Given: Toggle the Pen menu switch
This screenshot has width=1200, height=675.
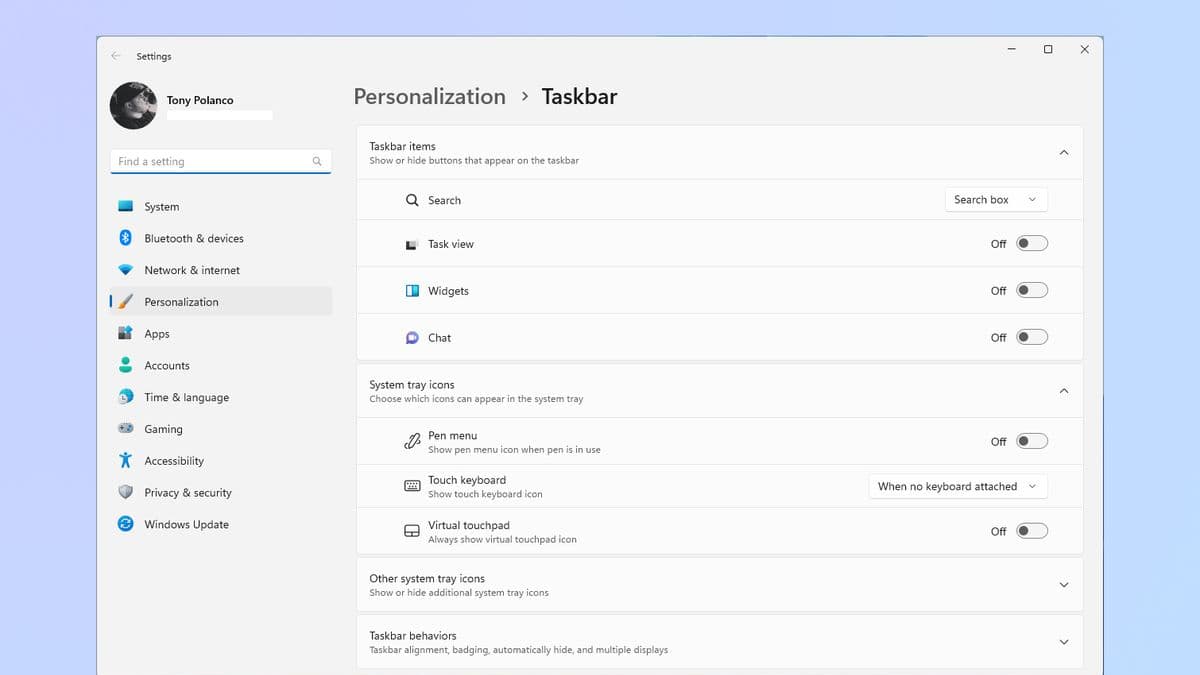Looking at the screenshot, I should point(1031,441).
